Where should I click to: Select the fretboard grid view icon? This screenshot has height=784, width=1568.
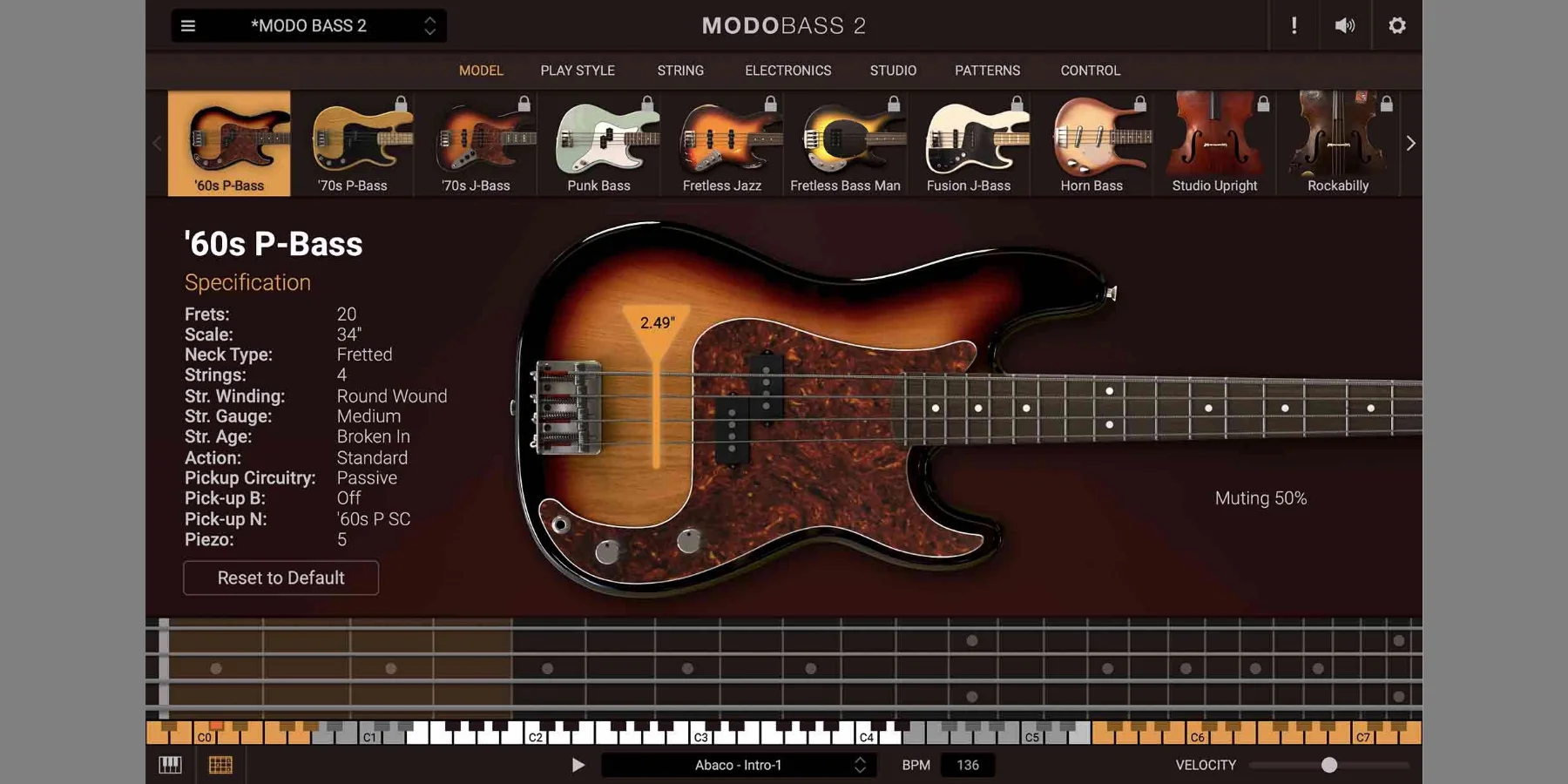point(220,764)
